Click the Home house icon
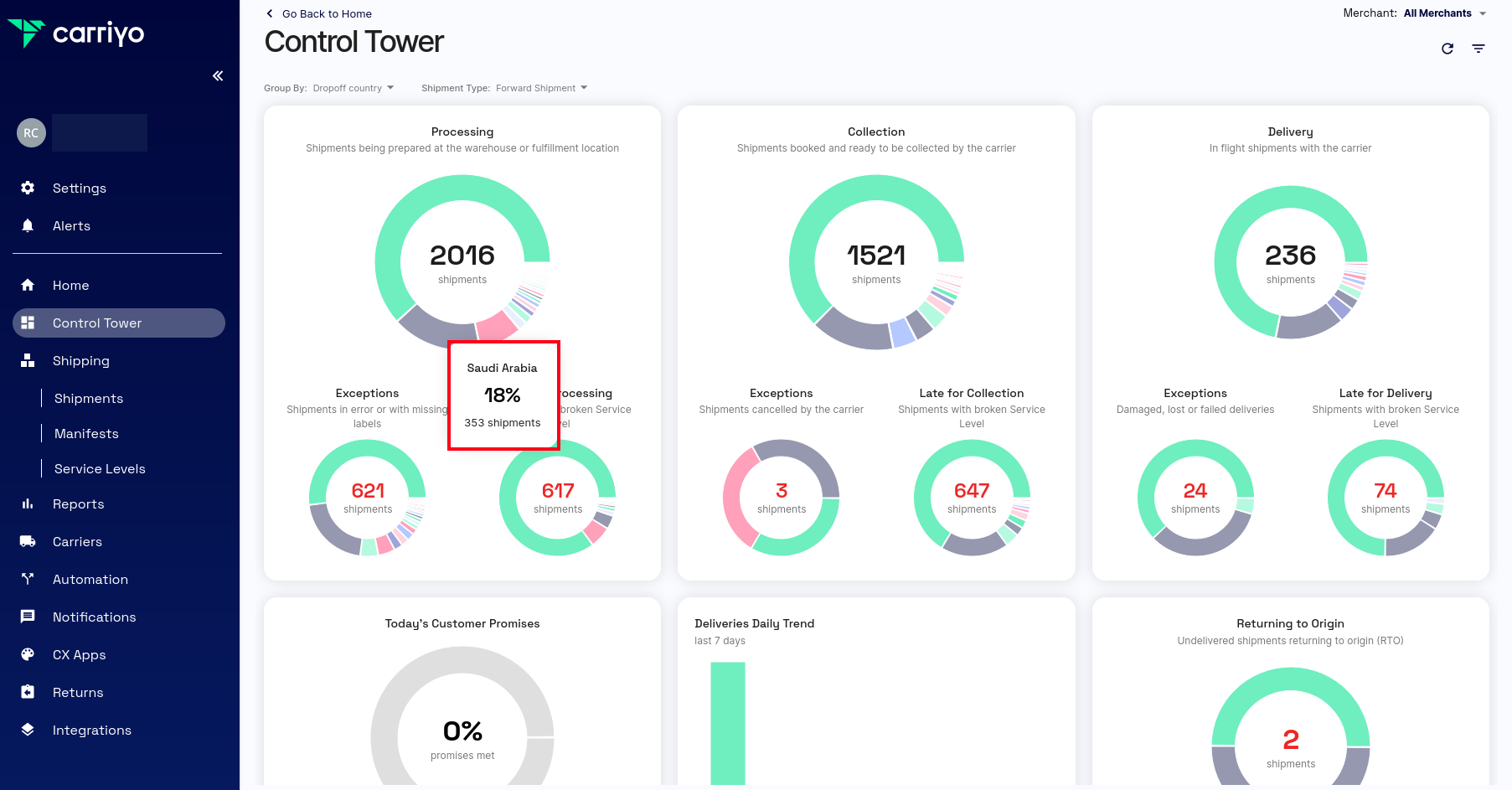This screenshot has width=1512, height=790. [28, 285]
